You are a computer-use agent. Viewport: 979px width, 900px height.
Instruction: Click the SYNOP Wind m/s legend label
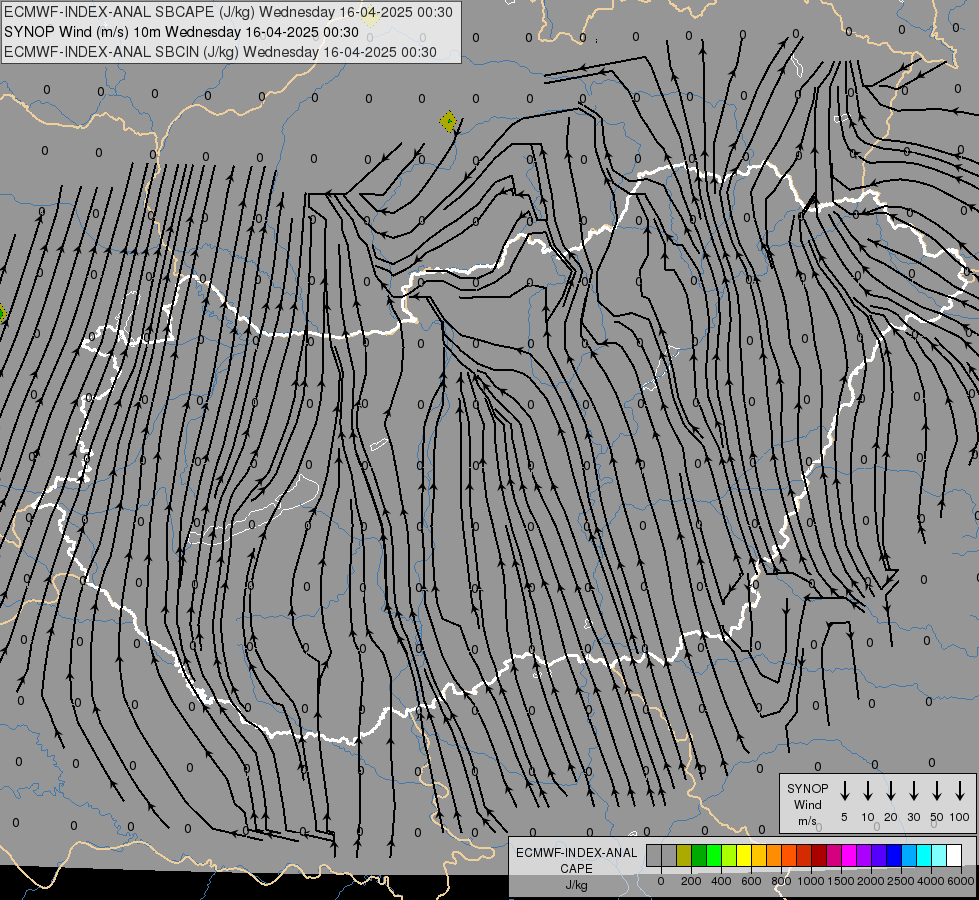click(x=807, y=804)
